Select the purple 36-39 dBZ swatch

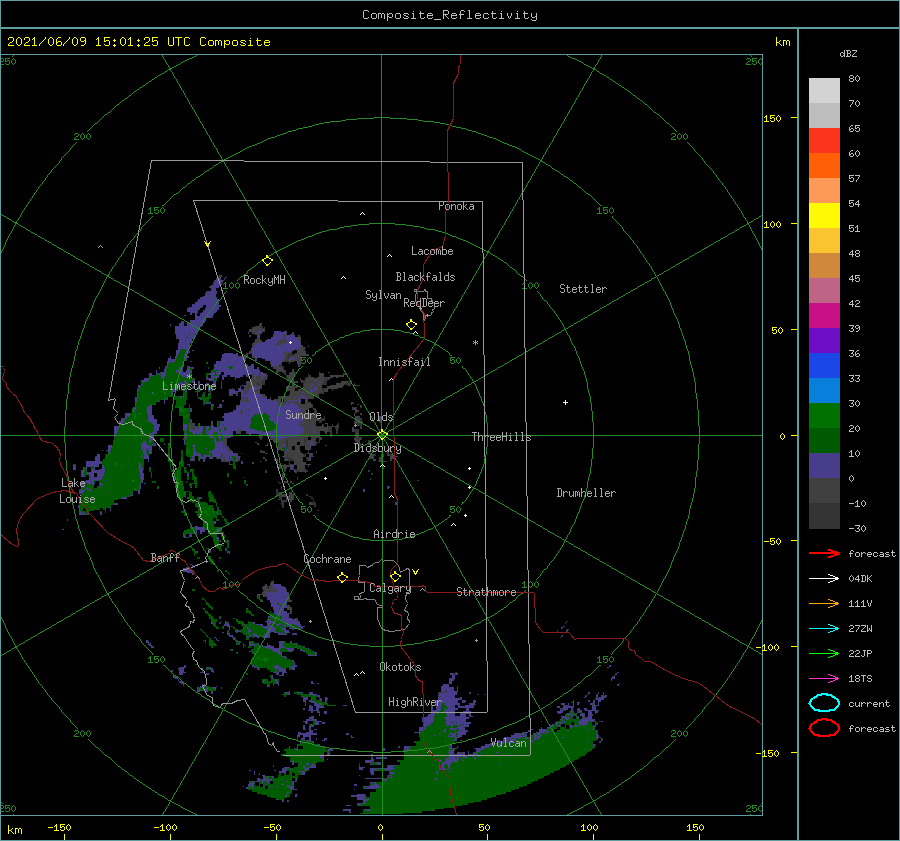[824, 340]
